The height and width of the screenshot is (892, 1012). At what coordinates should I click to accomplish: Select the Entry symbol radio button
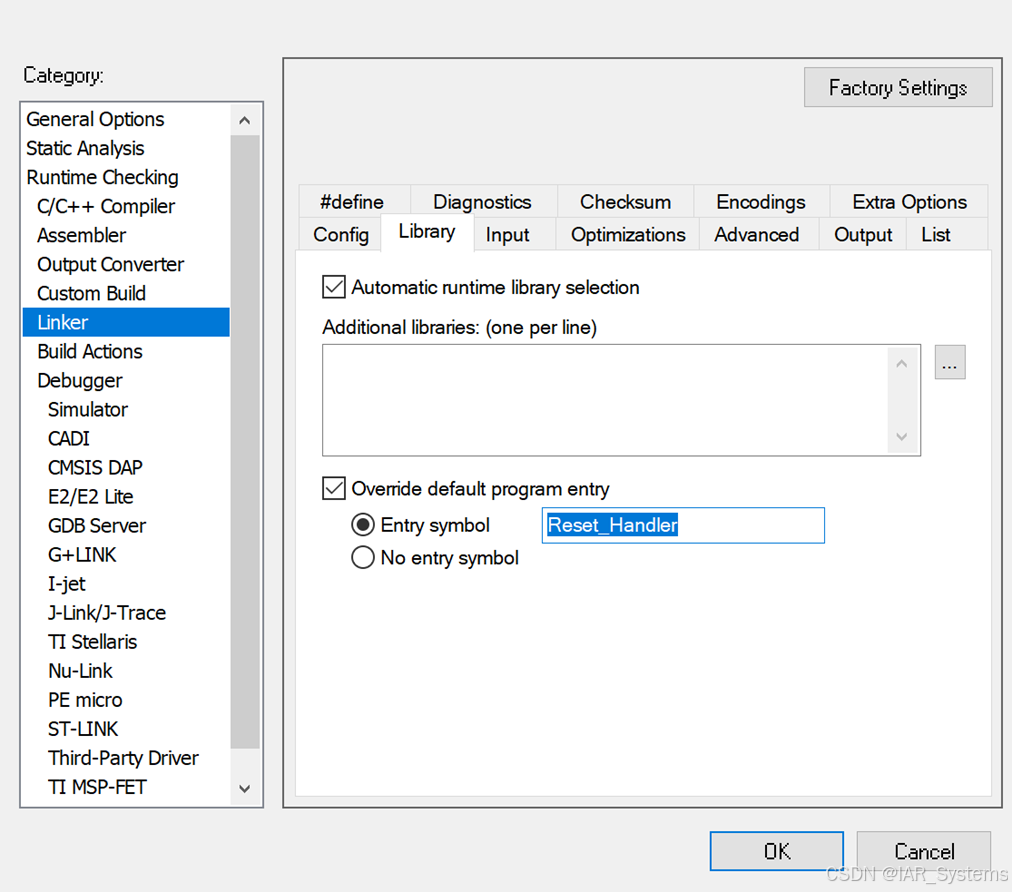tap(363, 525)
